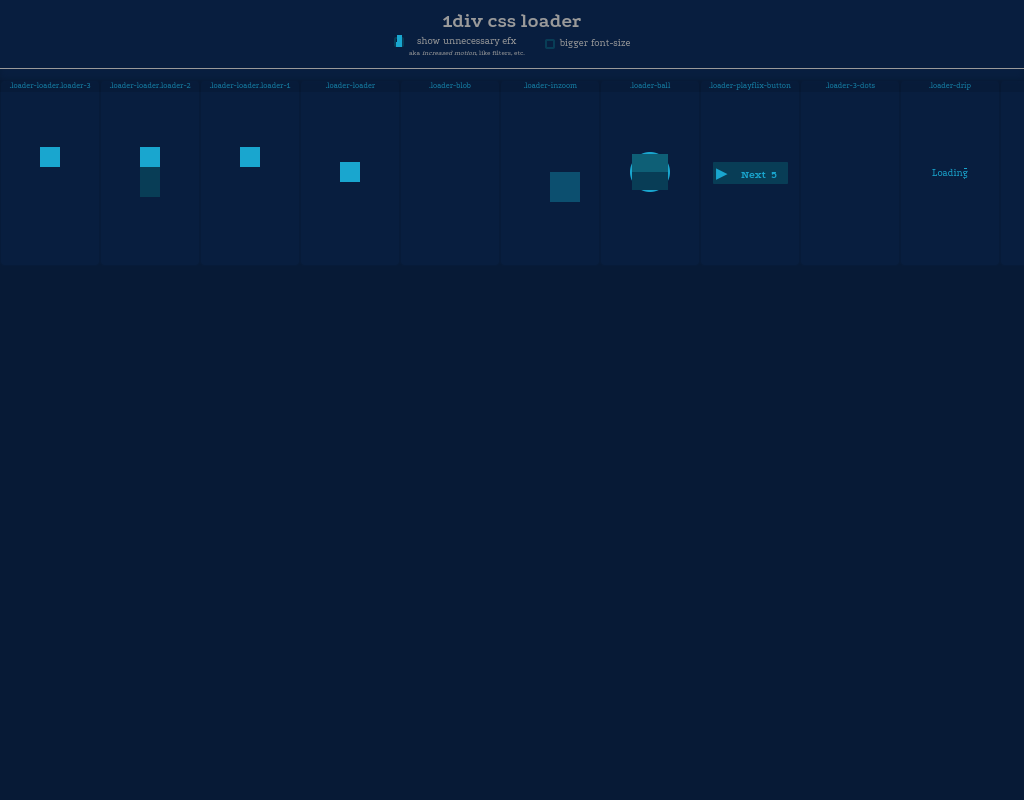
Task: Click the circular ball loader icon
Action: click(x=650, y=172)
